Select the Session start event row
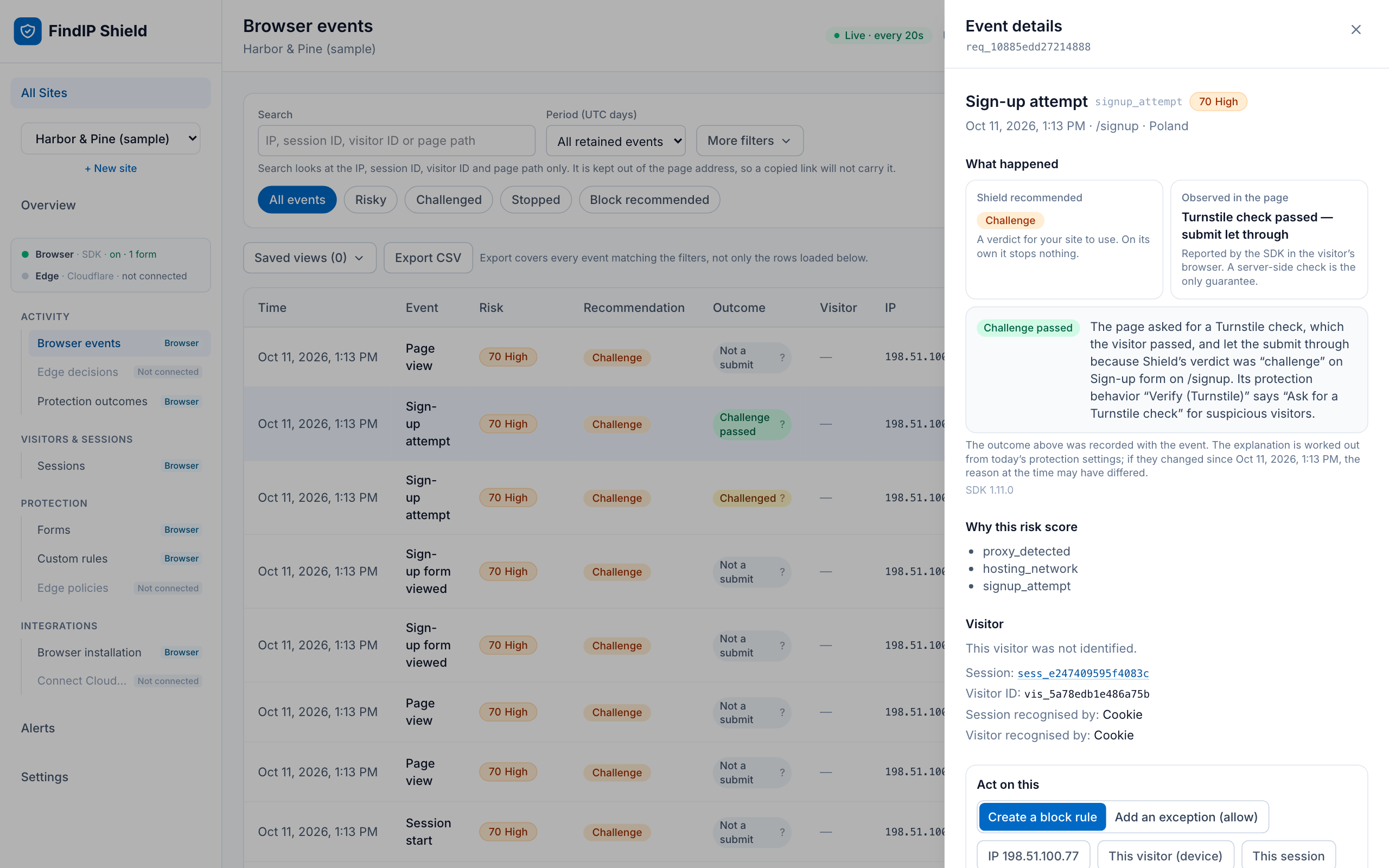 click(594, 832)
